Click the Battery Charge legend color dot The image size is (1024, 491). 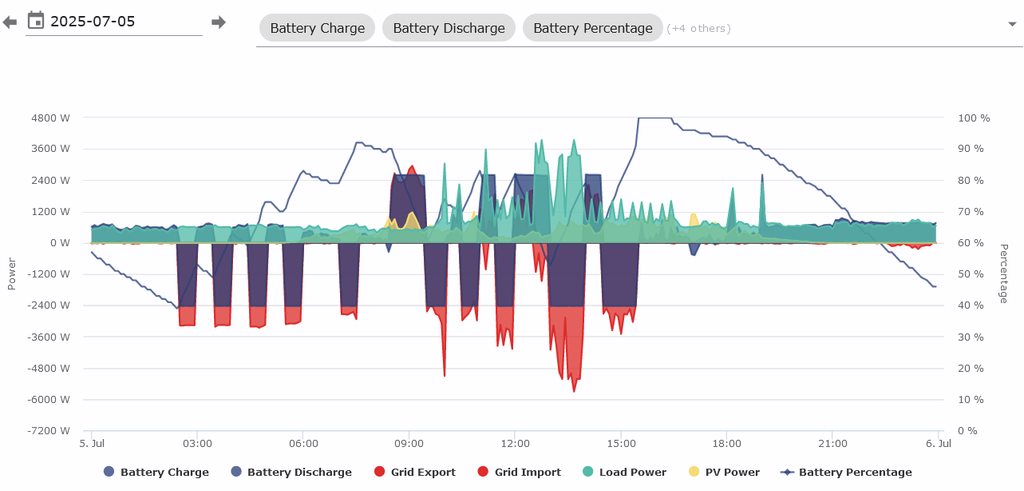click(109, 472)
